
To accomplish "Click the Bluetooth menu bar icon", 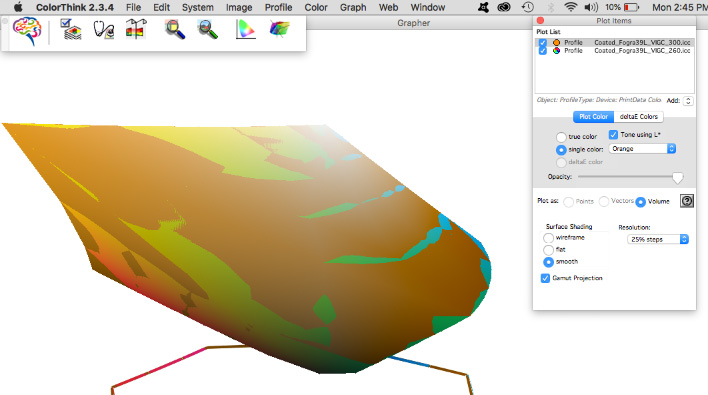I will 550,7.
